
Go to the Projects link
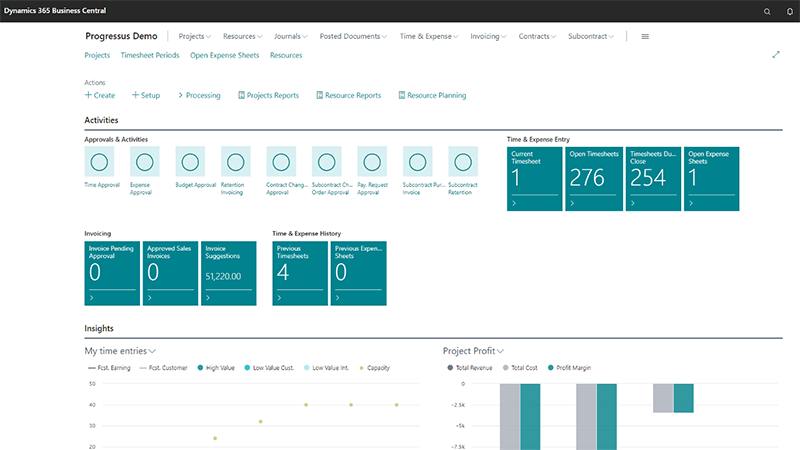pyautogui.click(x=97, y=55)
